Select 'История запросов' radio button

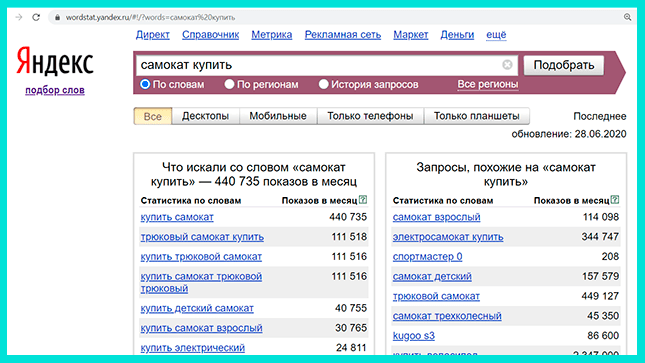(x=324, y=84)
